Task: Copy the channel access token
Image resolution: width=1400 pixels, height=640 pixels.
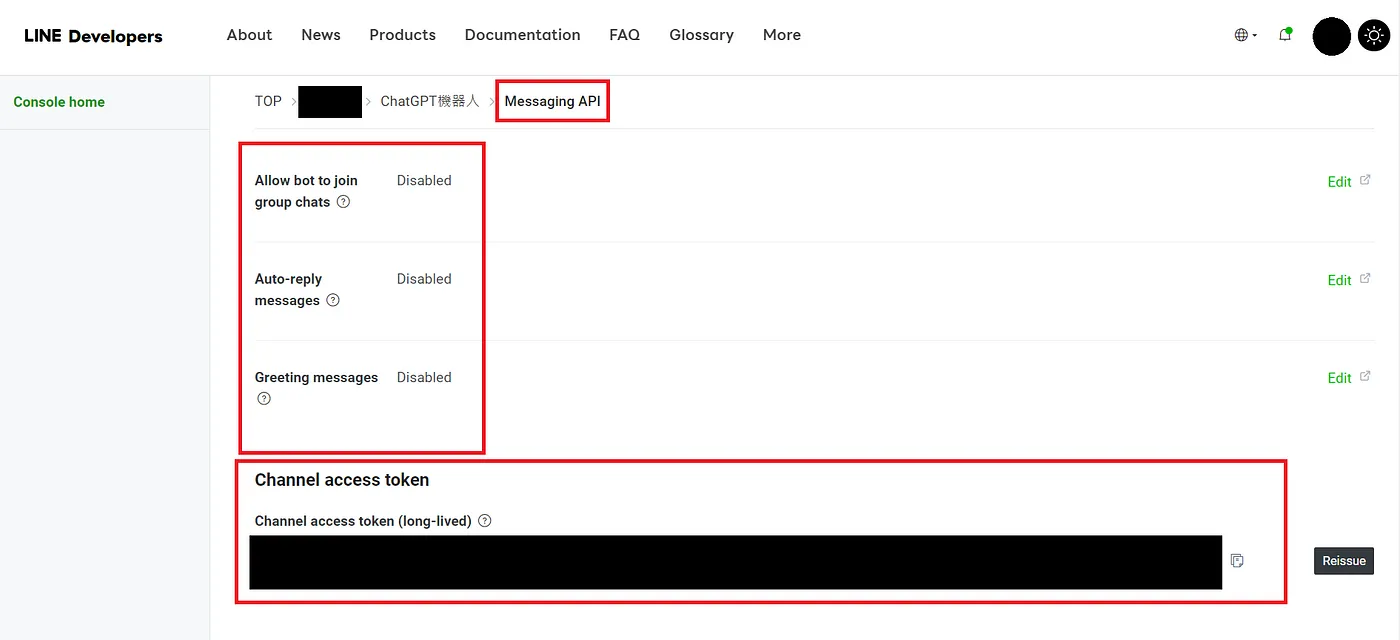Action: click(x=1237, y=561)
